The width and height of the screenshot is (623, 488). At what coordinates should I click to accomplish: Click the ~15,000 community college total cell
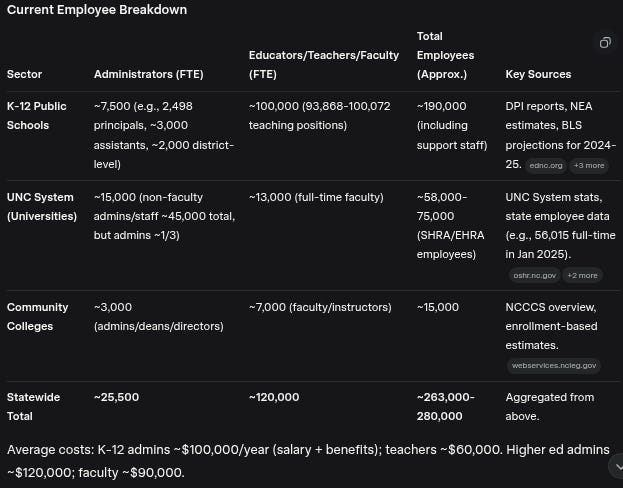(437, 307)
